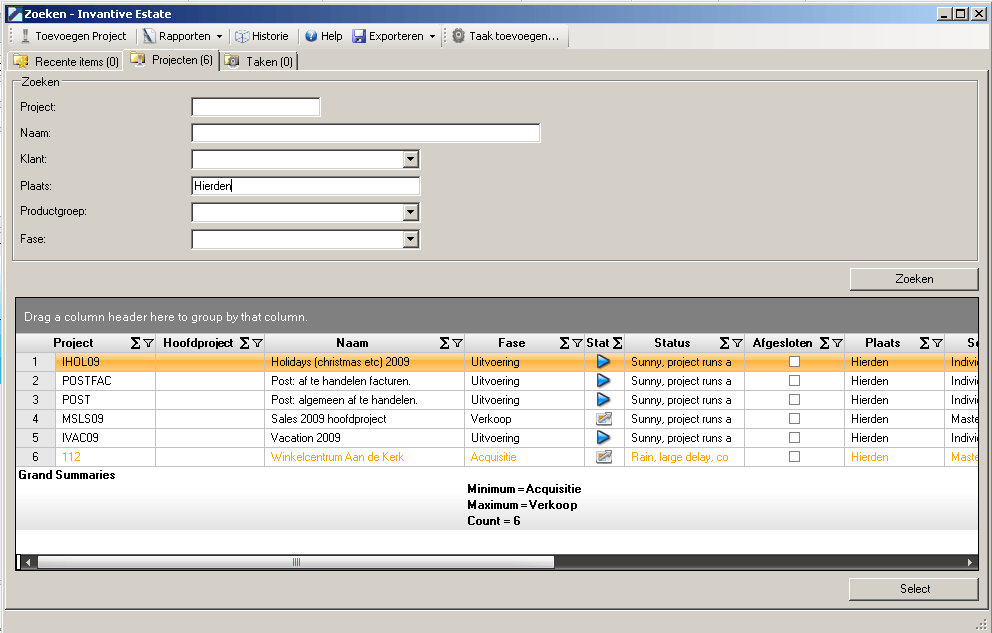Click the Post: af te handelen facturen cell
The height and width of the screenshot is (633, 992).
coord(364,381)
